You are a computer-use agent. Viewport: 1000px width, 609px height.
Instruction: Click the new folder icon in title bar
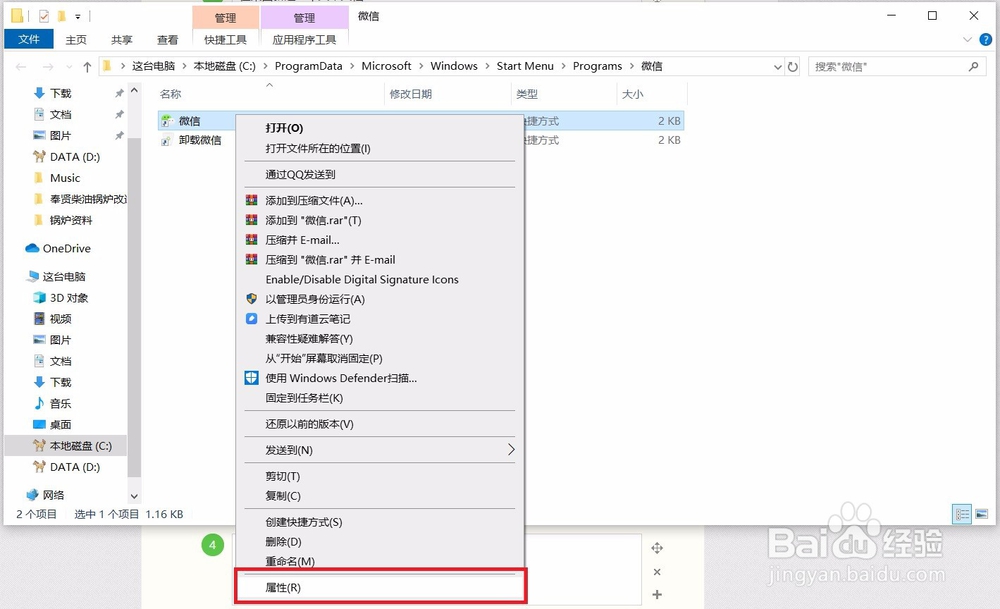(62, 16)
